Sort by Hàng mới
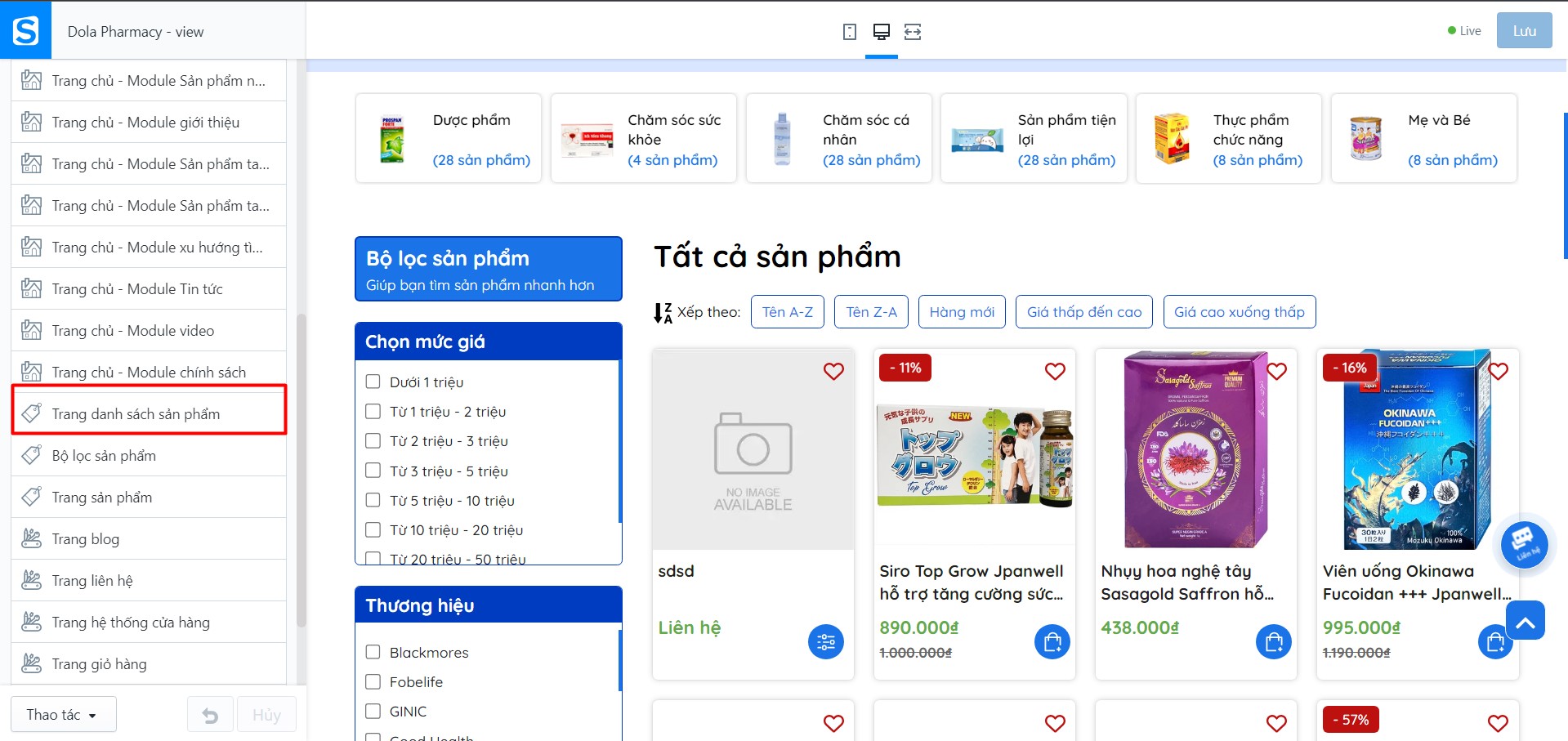The height and width of the screenshot is (741, 1568). tap(962, 312)
